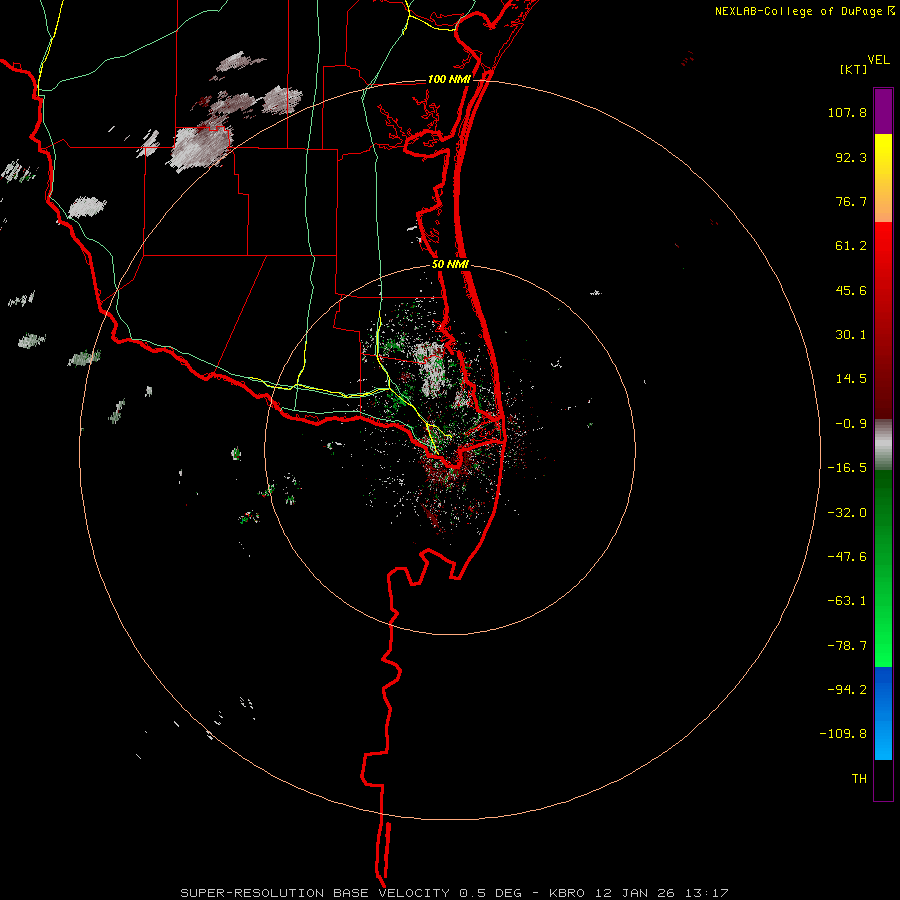The height and width of the screenshot is (900, 900).
Task: Click the VEL legend title
Action: (879, 60)
